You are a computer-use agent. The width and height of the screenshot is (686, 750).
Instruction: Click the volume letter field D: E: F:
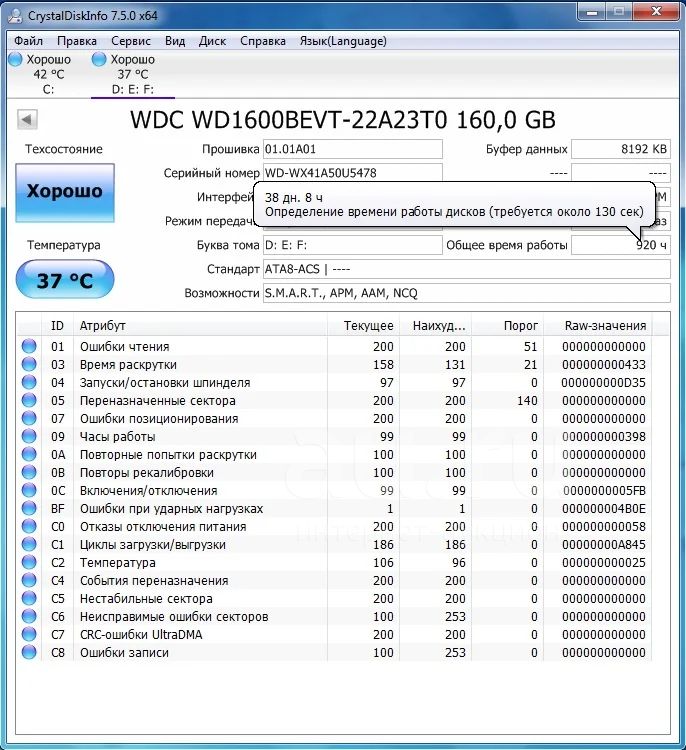tap(353, 245)
